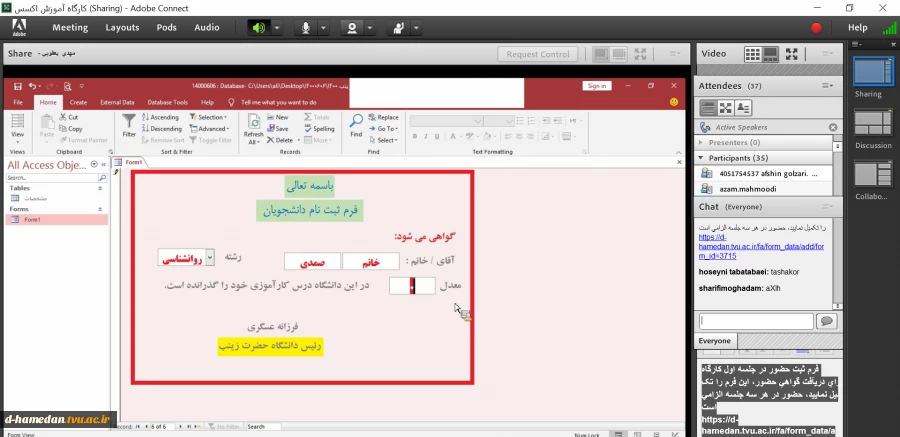Close the Active Speakers bar
This screenshot has width=900, height=437.
coord(833,127)
